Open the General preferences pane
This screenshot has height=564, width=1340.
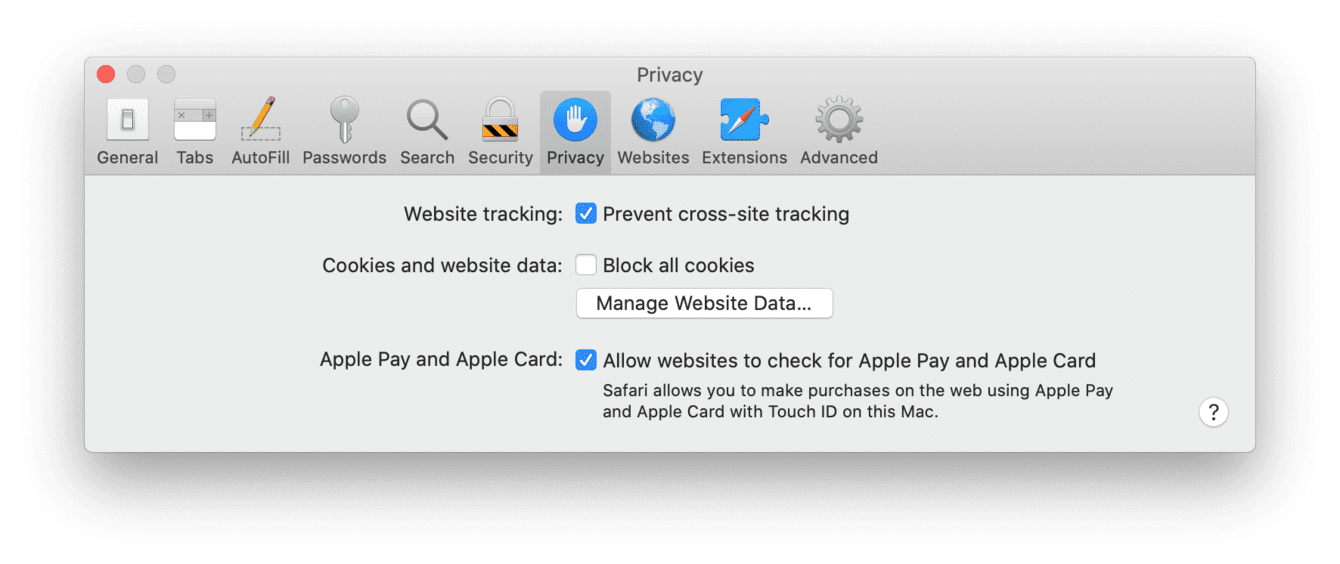pos(127,132)
